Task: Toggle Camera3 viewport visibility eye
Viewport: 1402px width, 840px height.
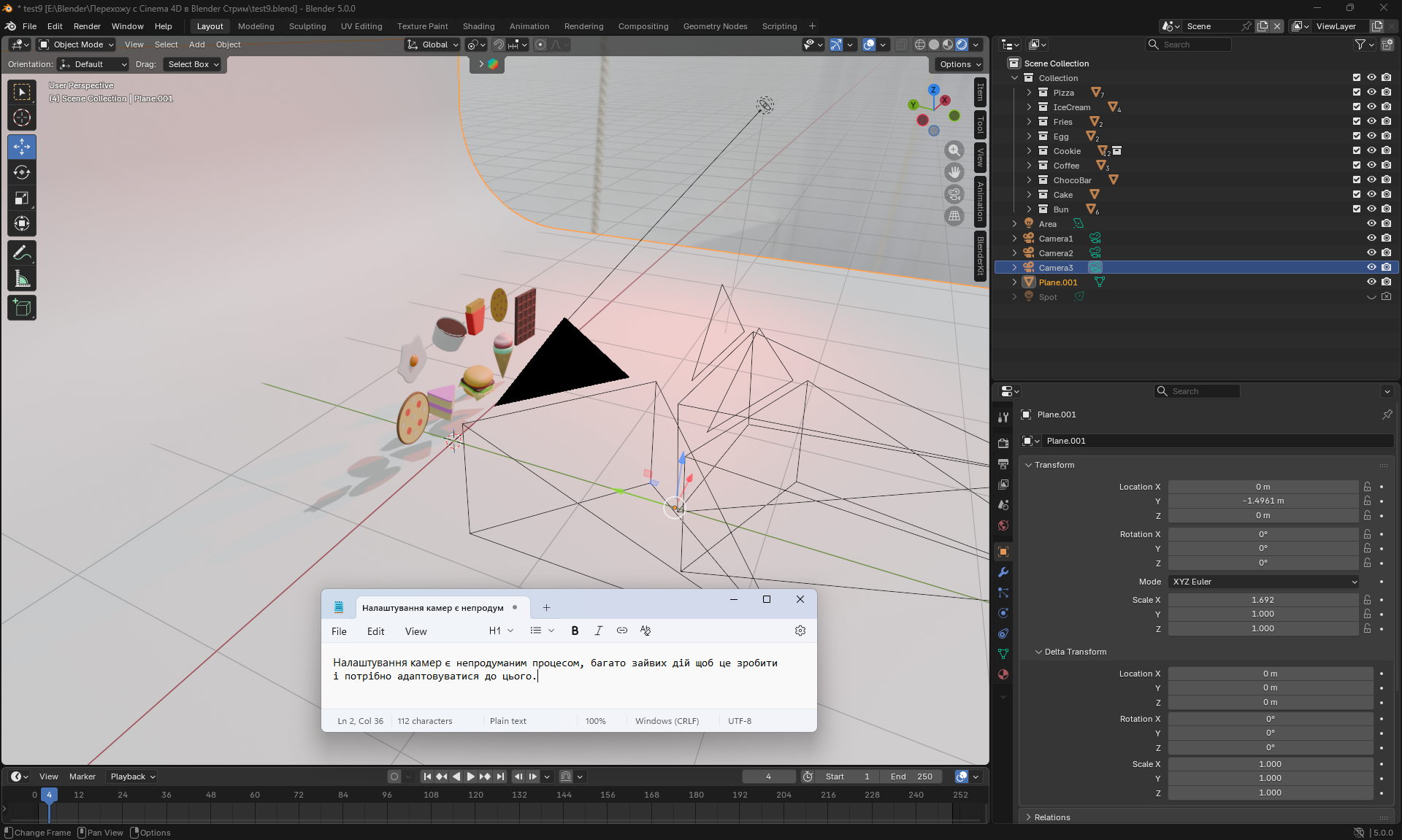Action: tap(1371, 268)
